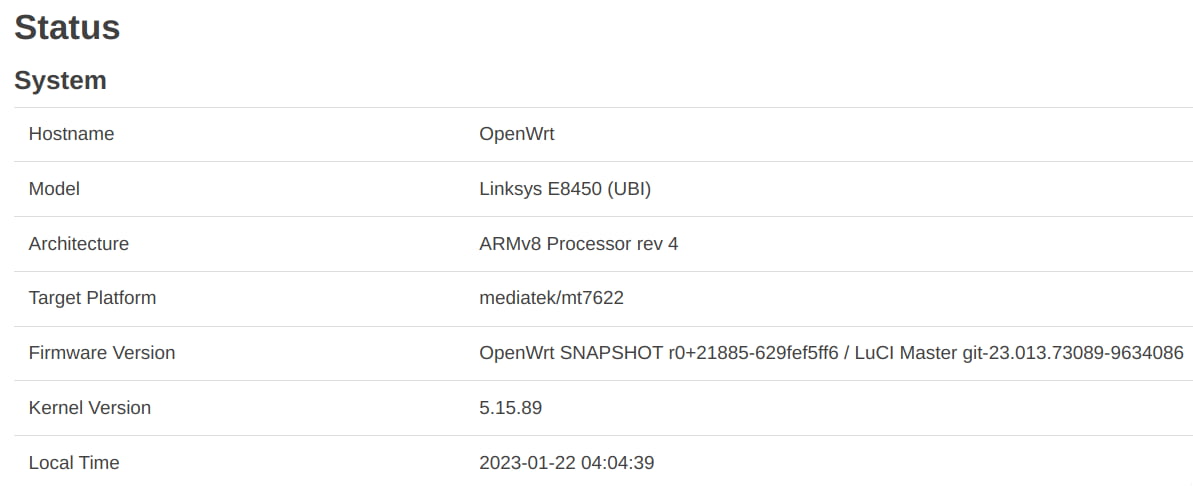The height and width of the screenshot is (486, 1193).
Task: Click the 2023-01-22 04:04:39 timestamp
Action: tap(567, 462)
